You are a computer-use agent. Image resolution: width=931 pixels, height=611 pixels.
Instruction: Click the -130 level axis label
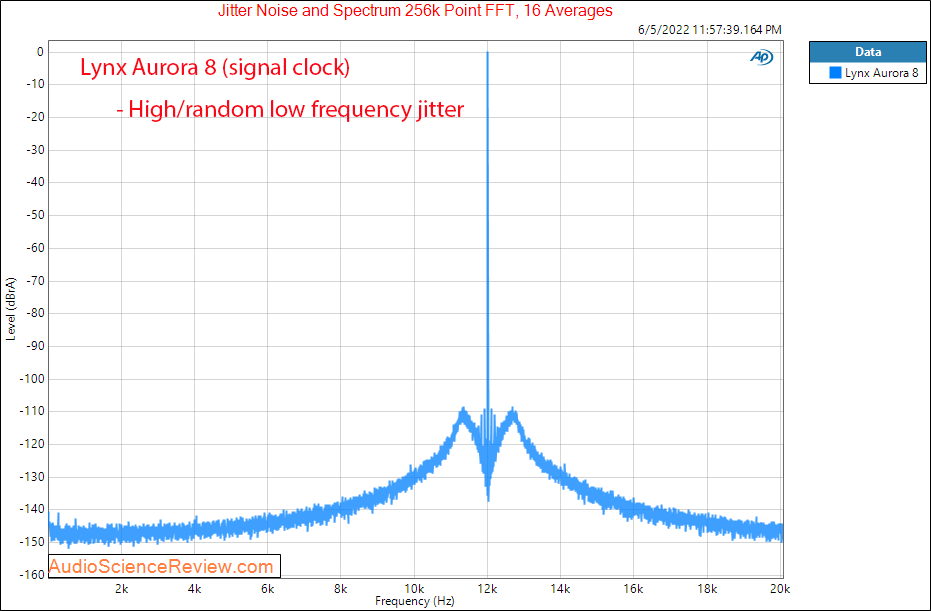point(33,476)
